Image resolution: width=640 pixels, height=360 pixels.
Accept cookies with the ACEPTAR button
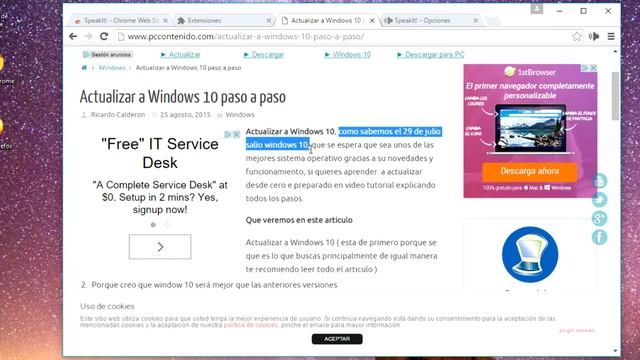point(337,339)
